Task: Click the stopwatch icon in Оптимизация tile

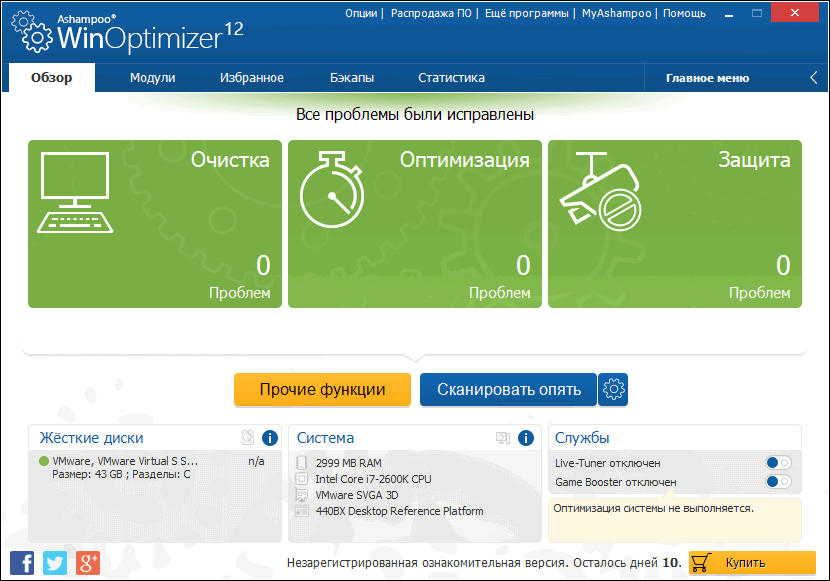Action: point(332,189)
